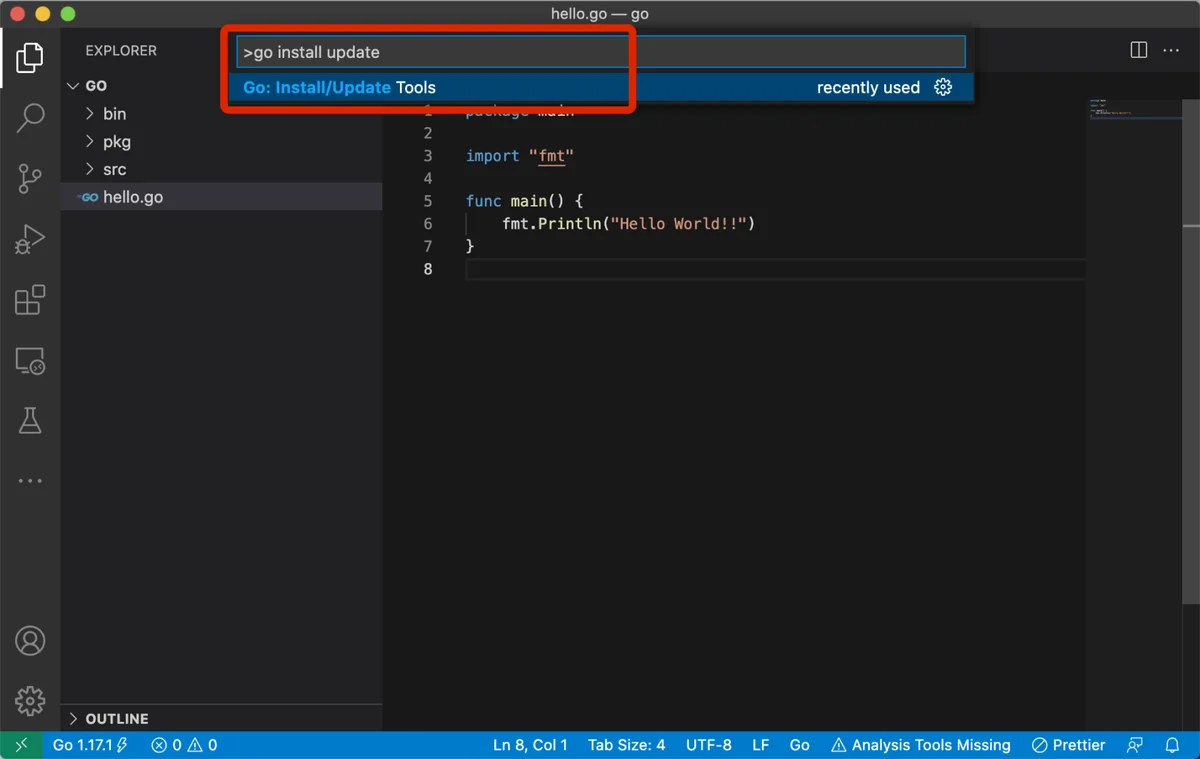Open the Manage gear in activity bar
The height and width of the screenshot is (759, 1200).
tap(30, 700)
